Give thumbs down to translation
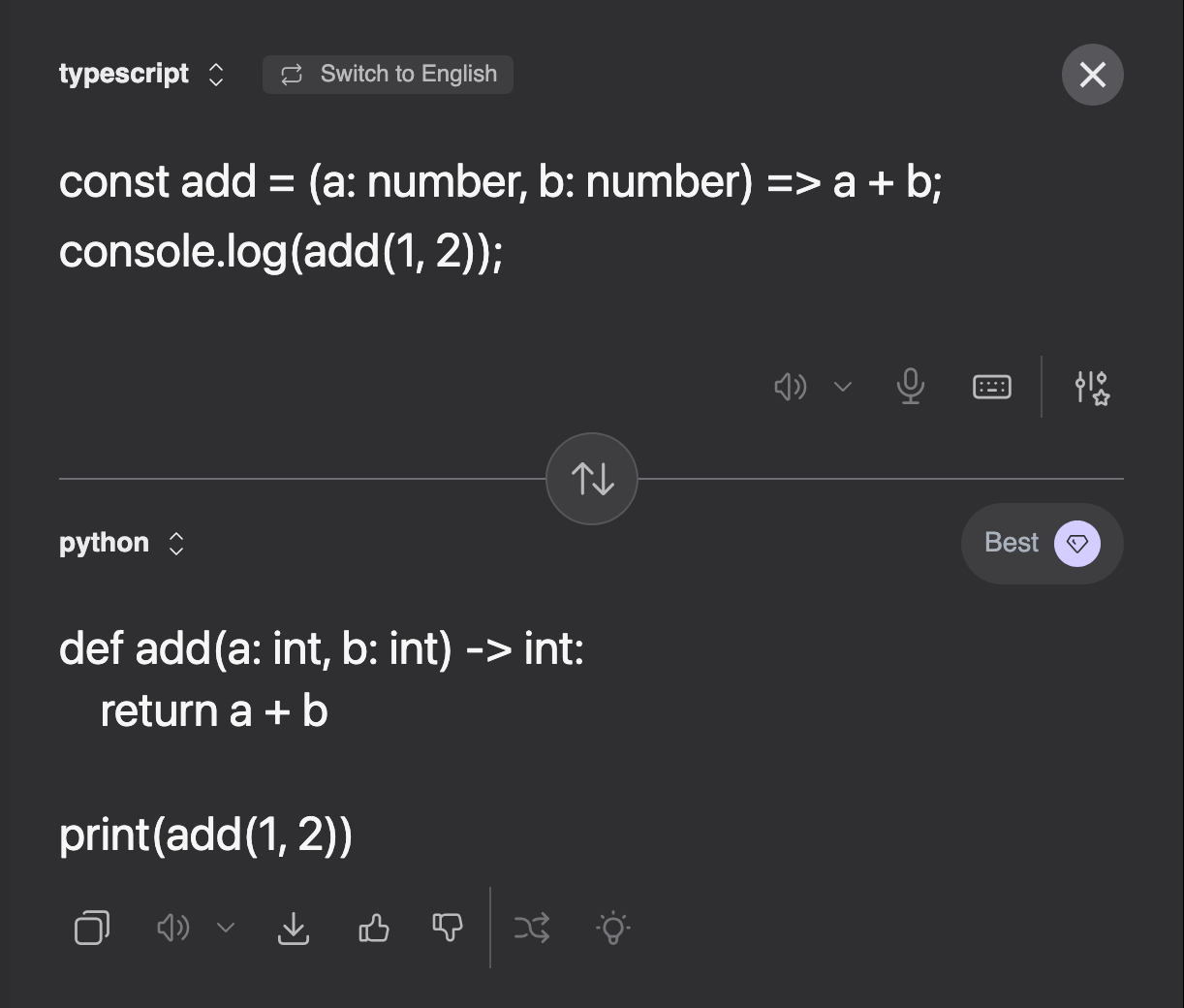Image resolution: width=1184 pixels, height=1008 pixels. point(447,928)
